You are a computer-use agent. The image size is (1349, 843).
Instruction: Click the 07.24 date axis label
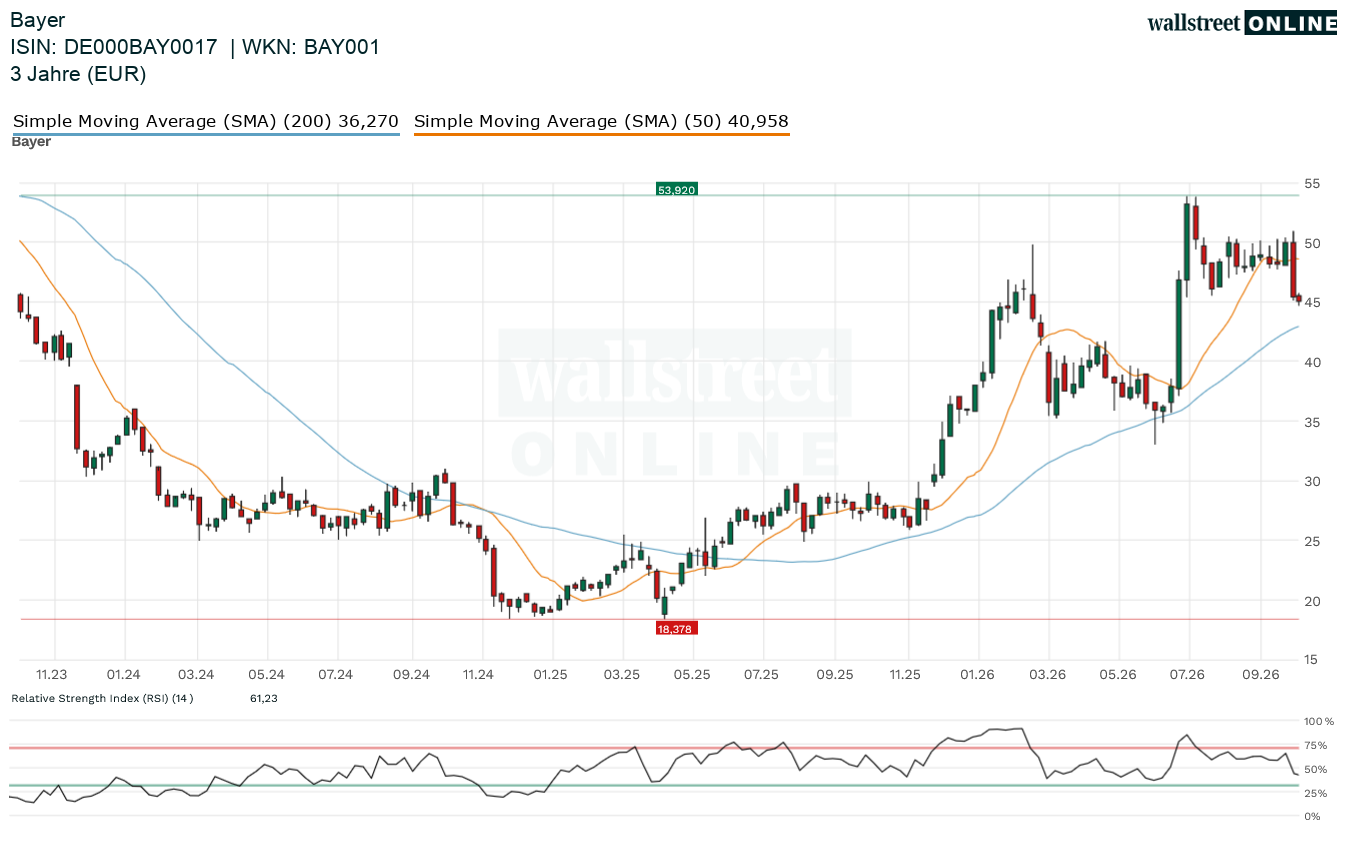338,675
